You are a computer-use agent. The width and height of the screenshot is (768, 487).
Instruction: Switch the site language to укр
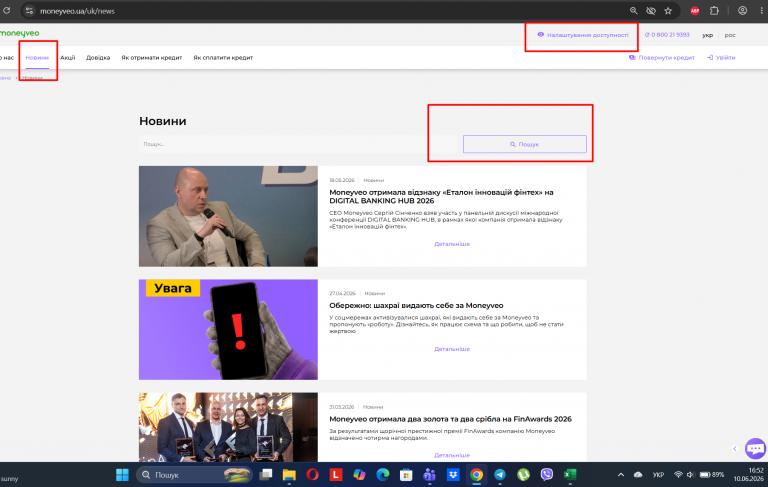point(707,35)
